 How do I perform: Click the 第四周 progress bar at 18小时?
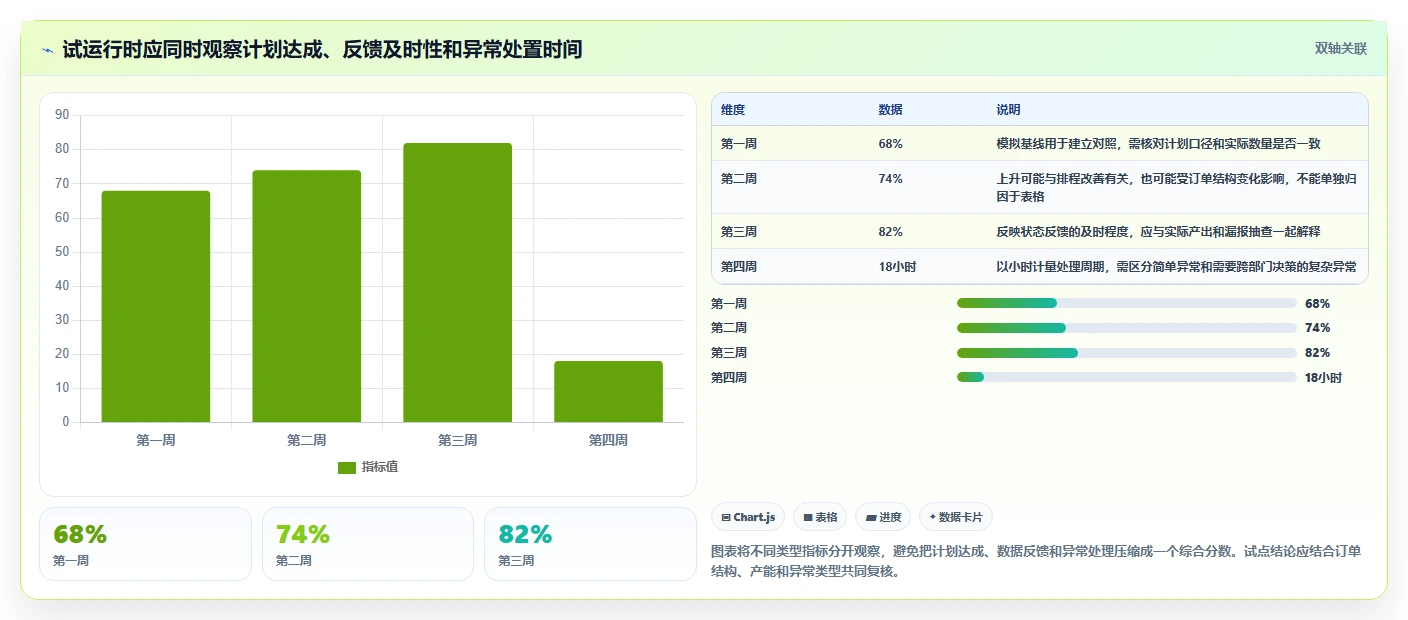click(x=1127, y=377)
